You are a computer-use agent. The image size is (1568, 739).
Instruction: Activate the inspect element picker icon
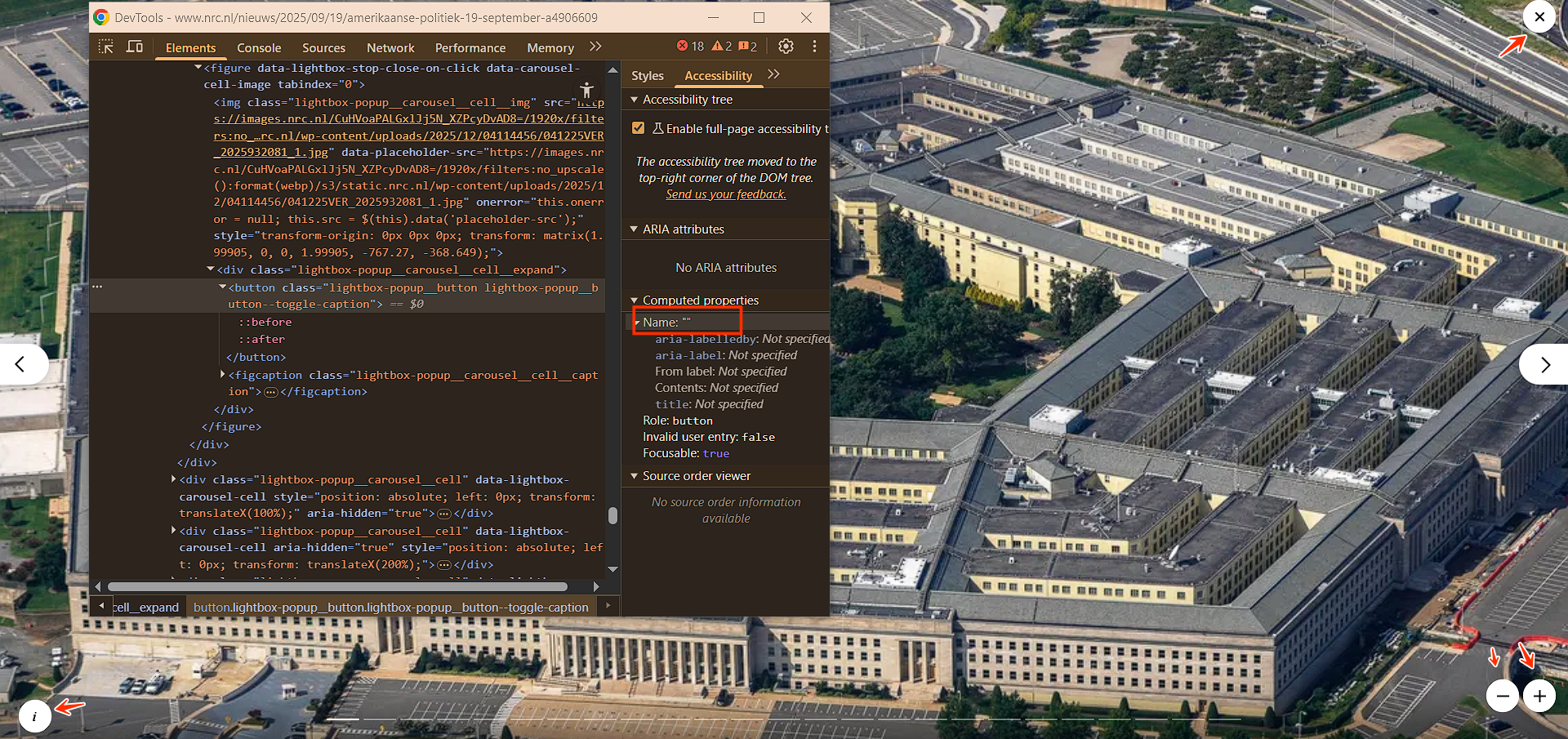(x=106, y=47)
